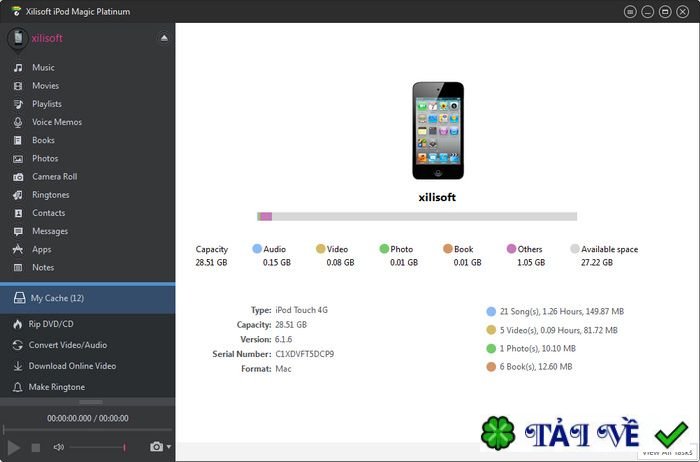The width and height of the screenshot is (700, 462).
Task: Click the Notes icon in sidebar
Action: click(18, 268)
